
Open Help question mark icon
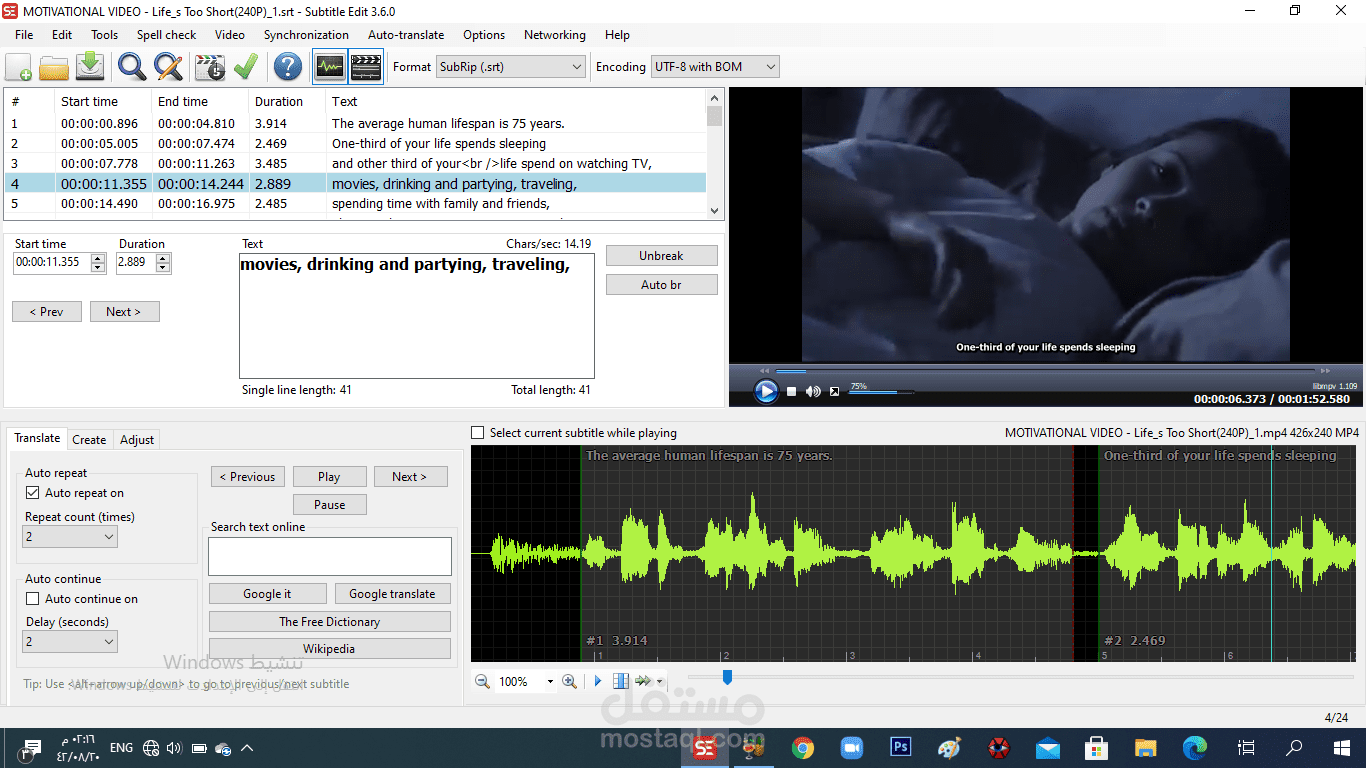288,67
